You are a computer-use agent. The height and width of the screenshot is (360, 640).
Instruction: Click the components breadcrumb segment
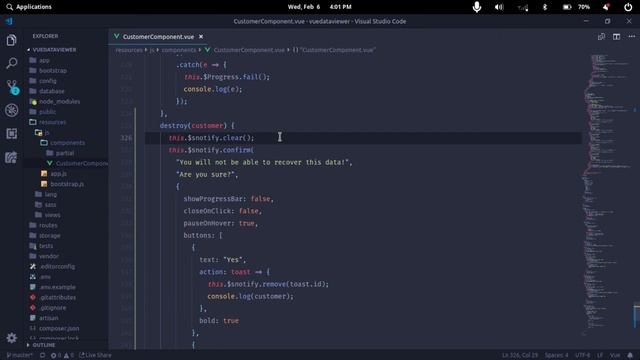point(179,50)
